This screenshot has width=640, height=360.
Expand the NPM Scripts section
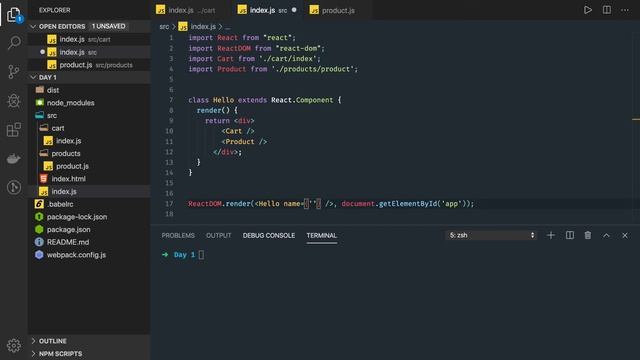click(89, 353)
